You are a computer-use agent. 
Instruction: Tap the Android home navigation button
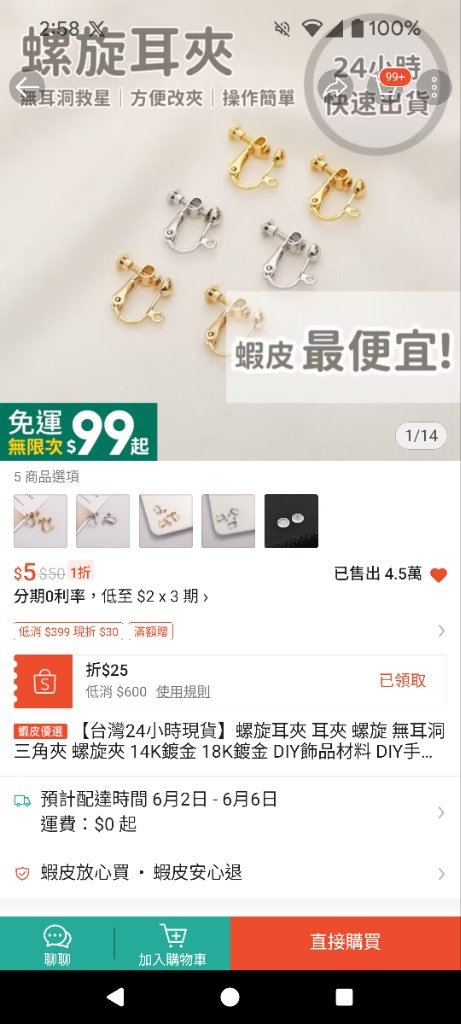(230, 997)
